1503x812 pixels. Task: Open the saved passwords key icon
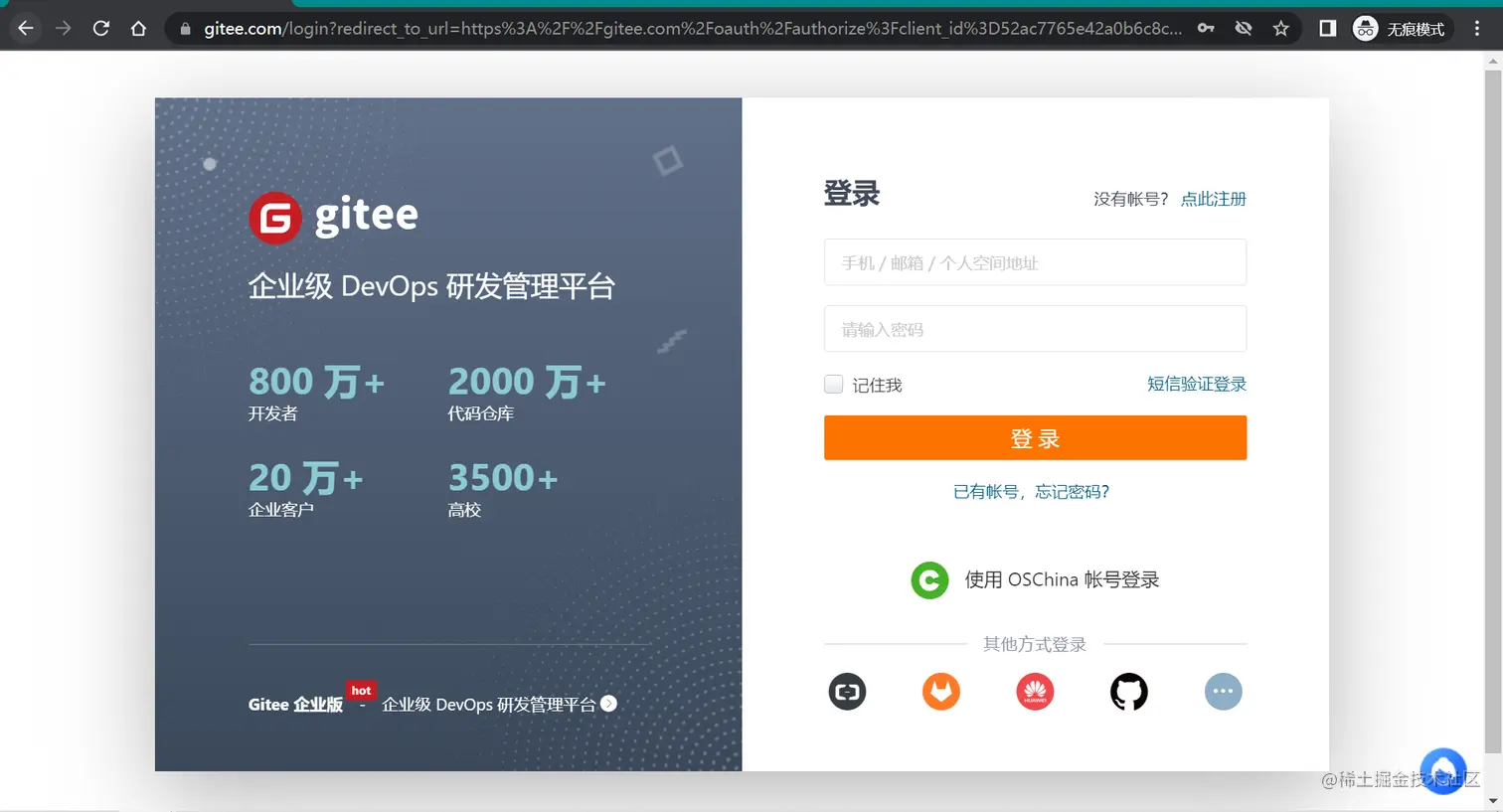tap(1206, 29)
